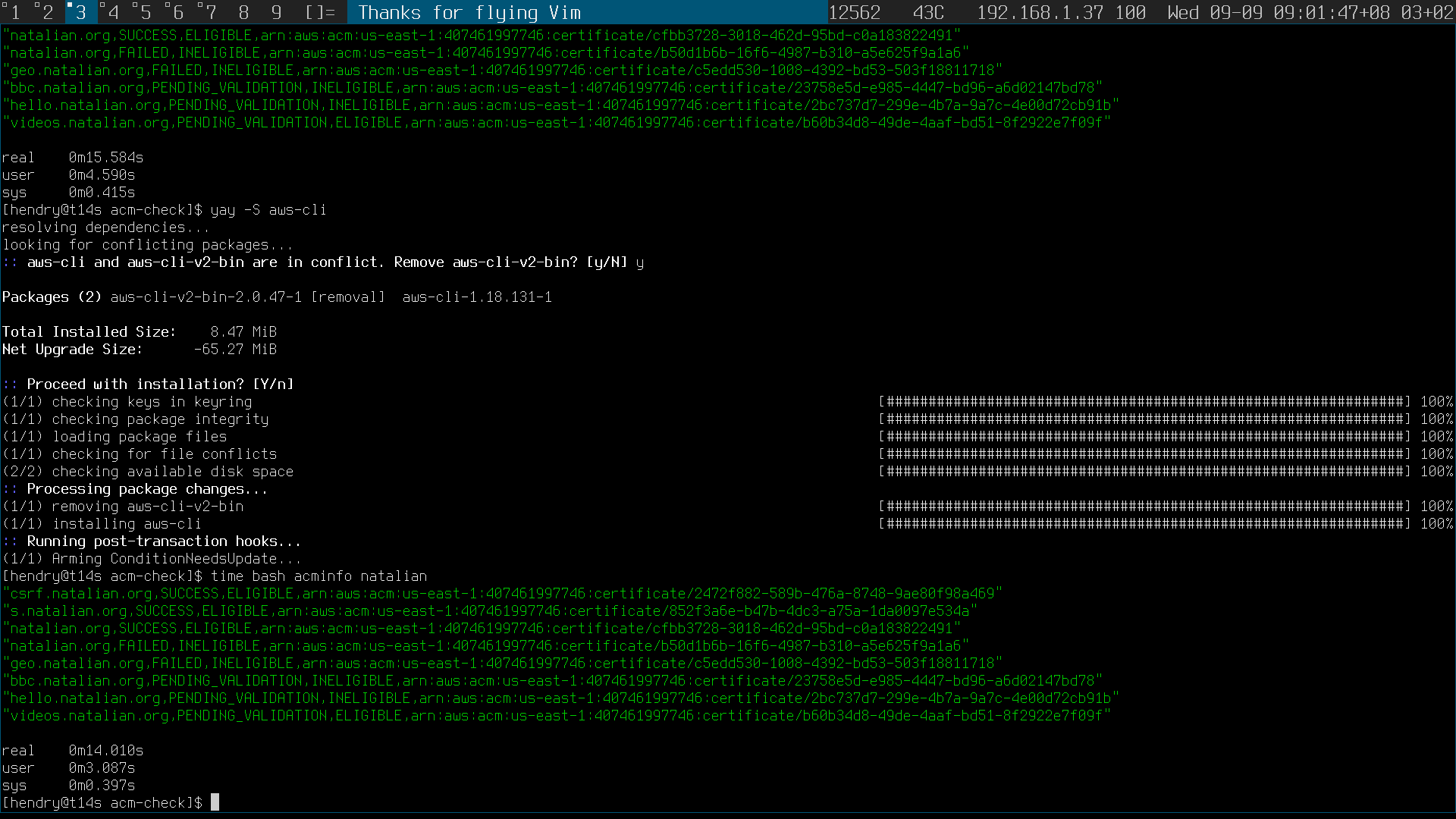1456x819 pixels.
Task: Click the 'yay -S aws-cli' command line
Action: [x=268, y=210]
